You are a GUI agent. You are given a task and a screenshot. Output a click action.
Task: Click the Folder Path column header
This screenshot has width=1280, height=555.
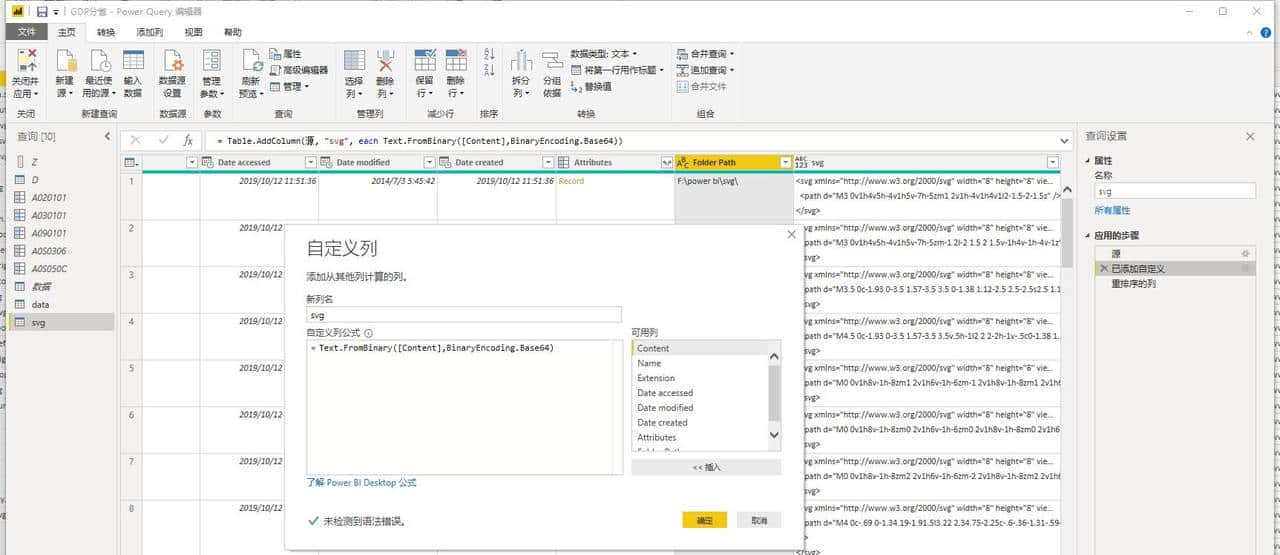pyautogui.click(x=734, y=162)
